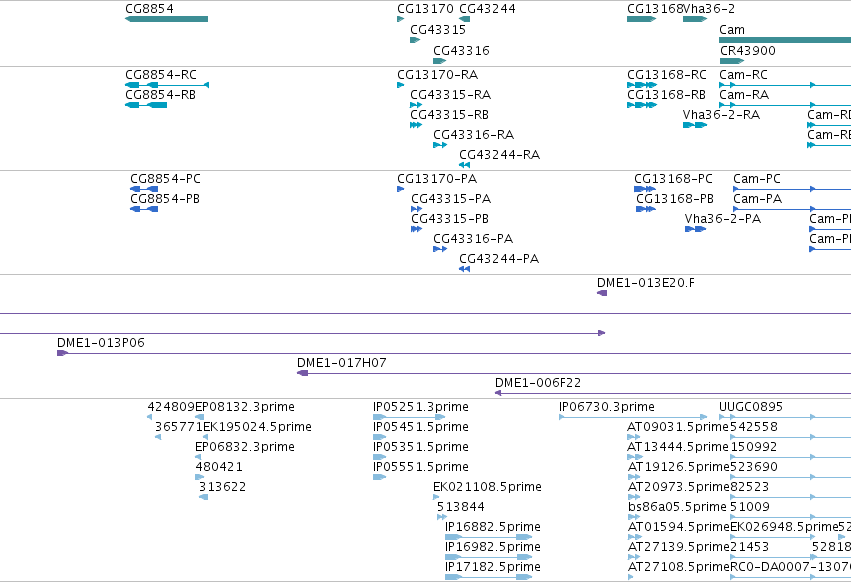The height and width of the screenshot is (582, 851).
Task: Click the CG13168-RB transcript
Action: click(642, 105)
